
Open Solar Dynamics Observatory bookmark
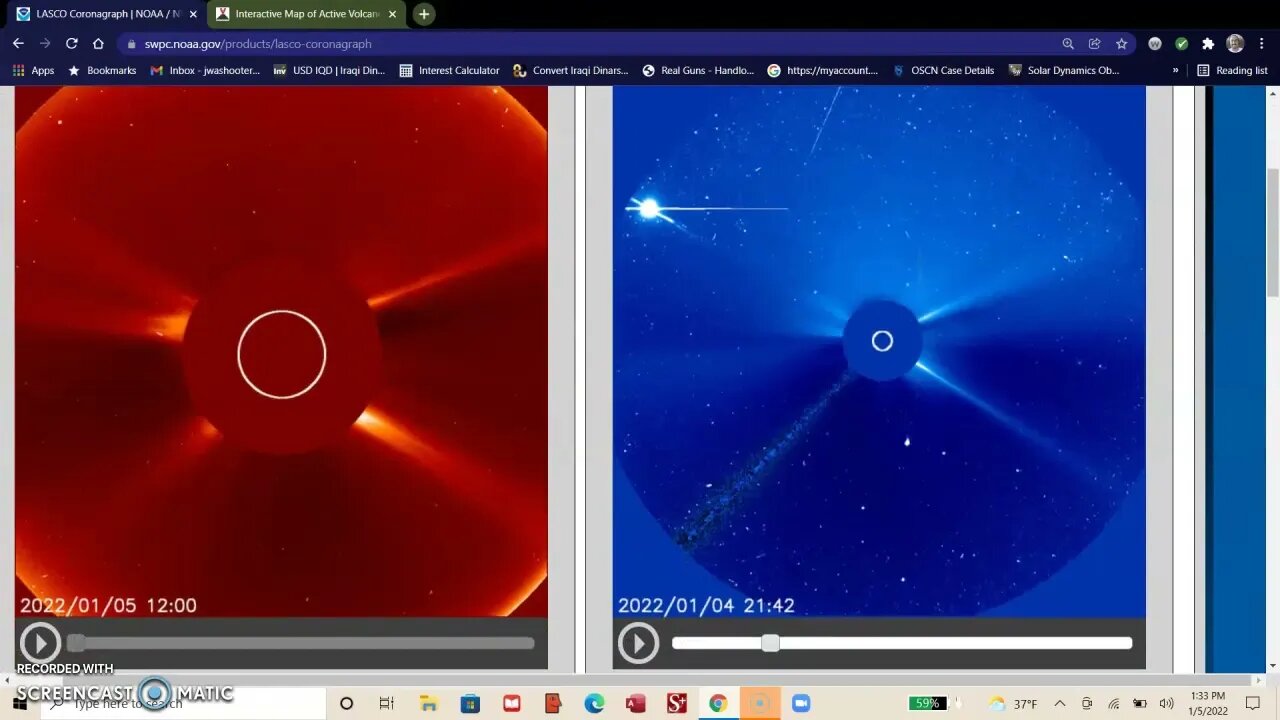(x=1064, y=70)
